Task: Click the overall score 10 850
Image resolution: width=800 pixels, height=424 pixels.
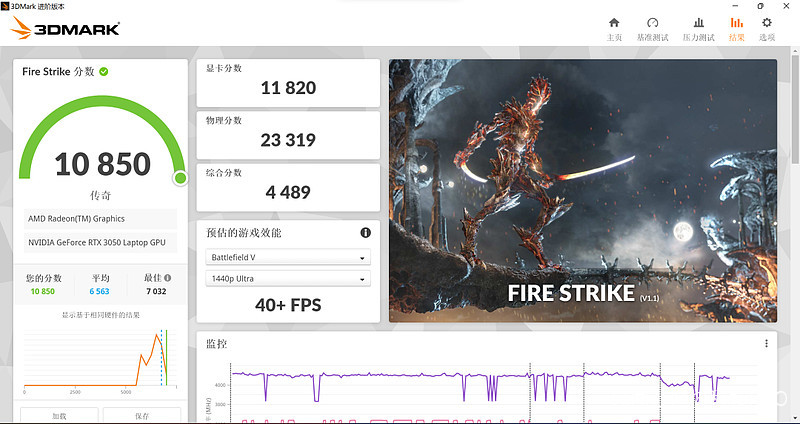Action: click(103, 164)
